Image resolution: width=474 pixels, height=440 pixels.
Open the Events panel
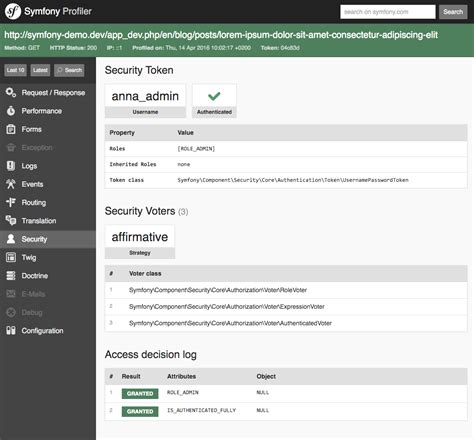point(48,184)
